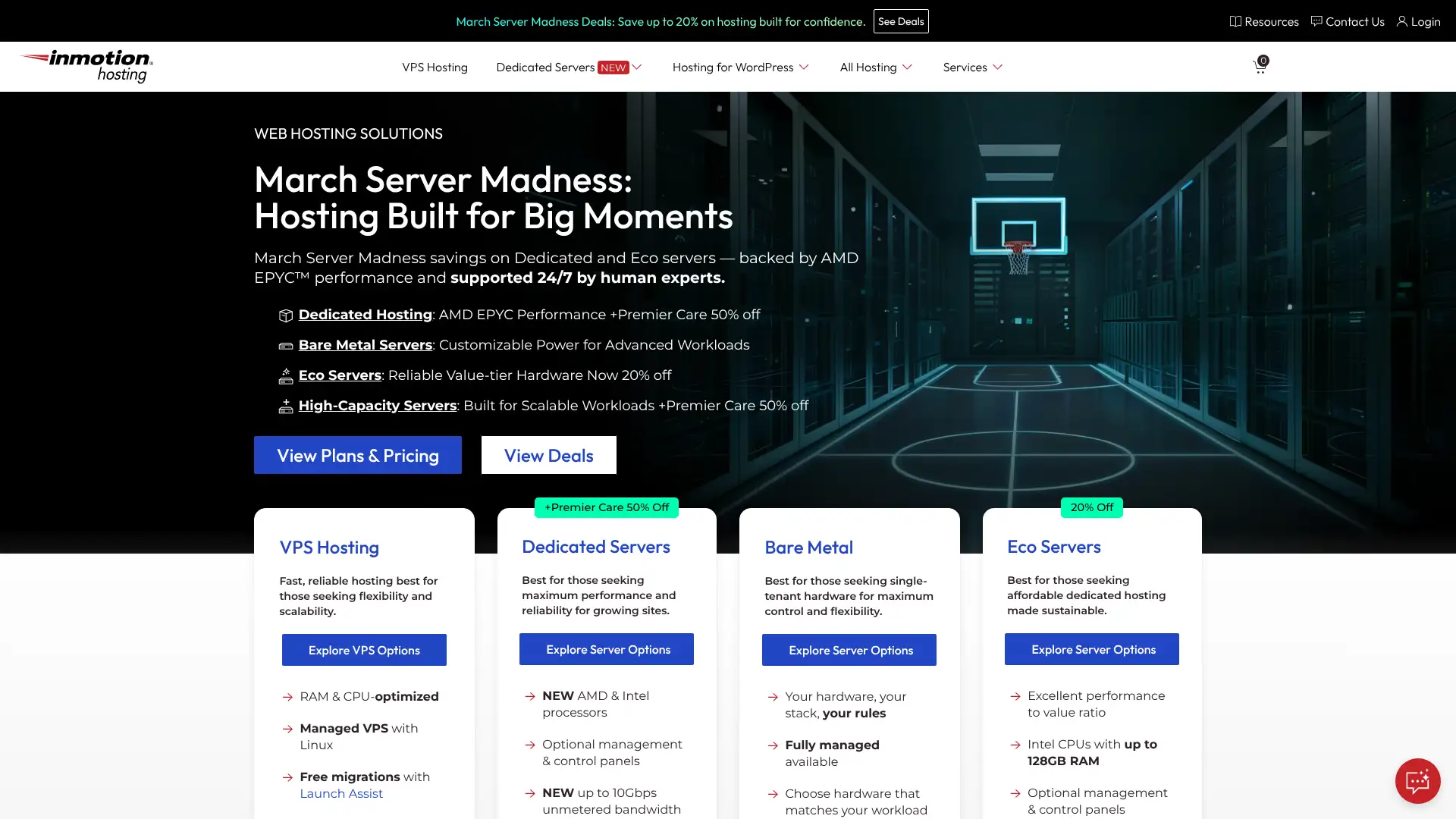Viewport: 1456px width, 819px height.
Task: Click arrow bullet next to RAM & CPU-optimized
Action: (287, 697)
